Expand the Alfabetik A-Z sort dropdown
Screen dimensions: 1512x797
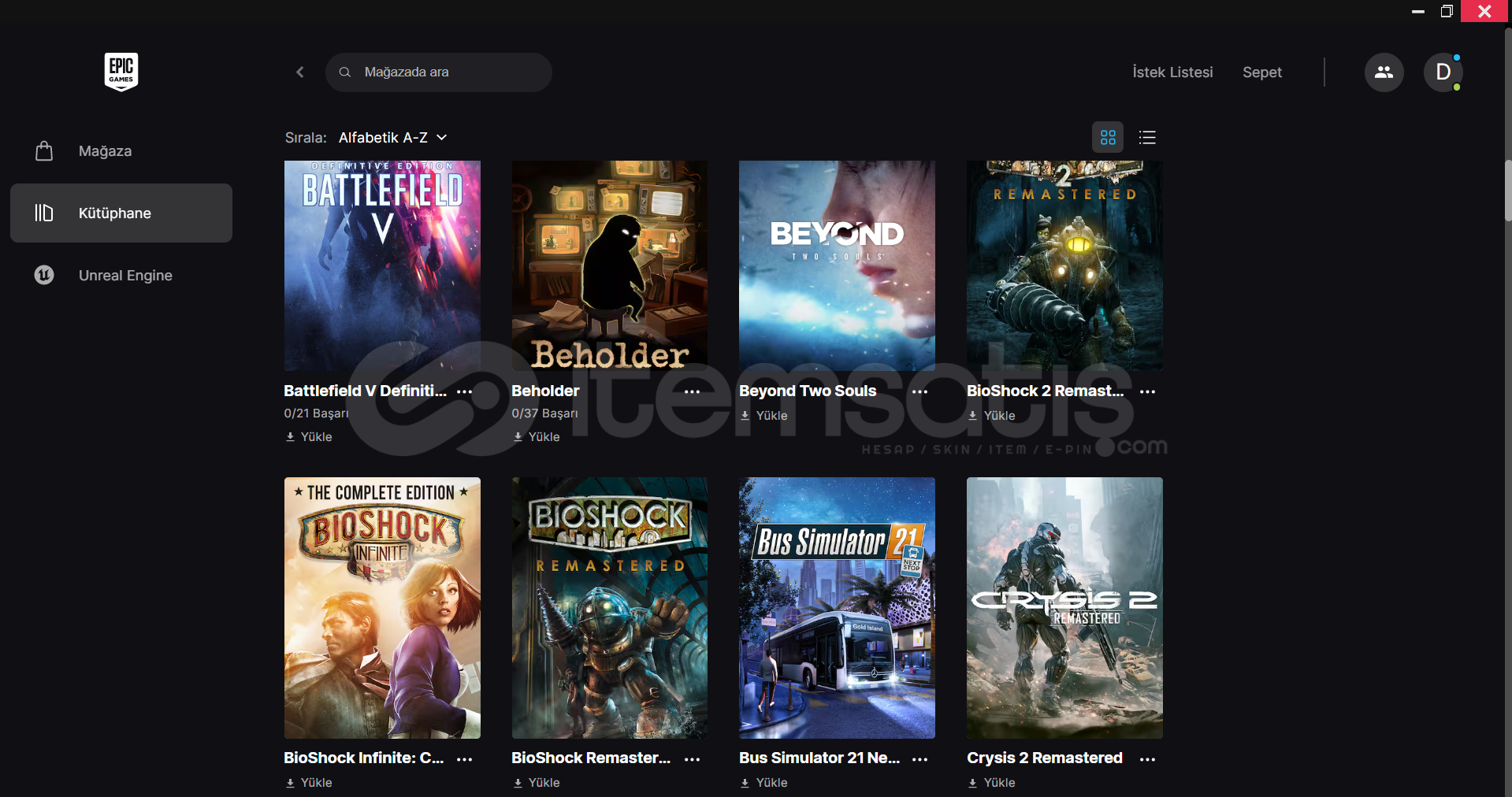click(393, 138)
